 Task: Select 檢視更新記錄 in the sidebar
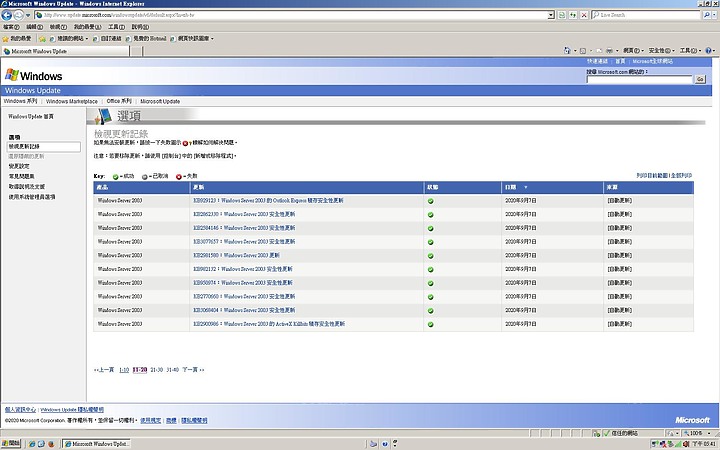pos(44,146)
